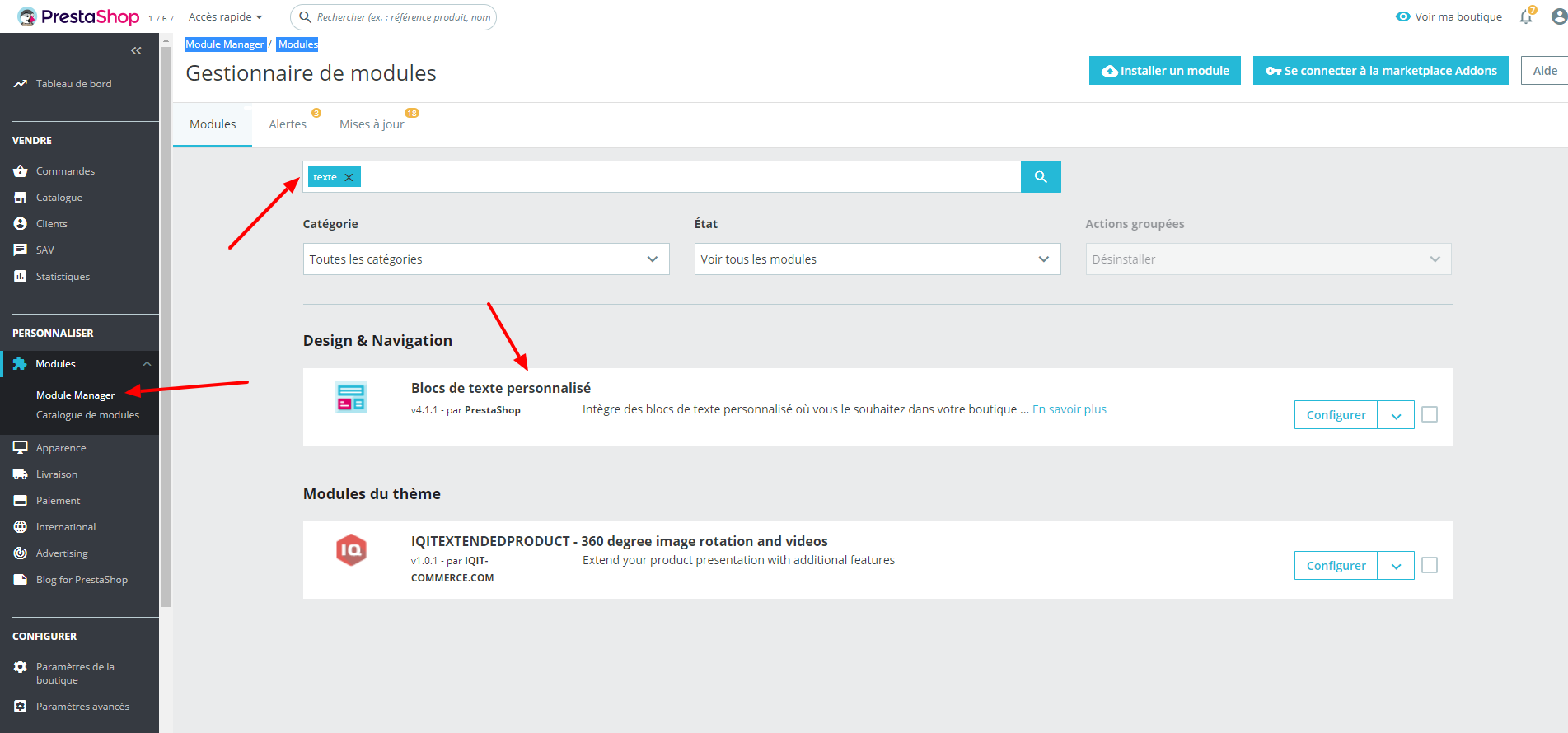Viewport: 1568px width, 733px height.
Task: Switch to the Mises à jour tab
Action: point(372,124)
